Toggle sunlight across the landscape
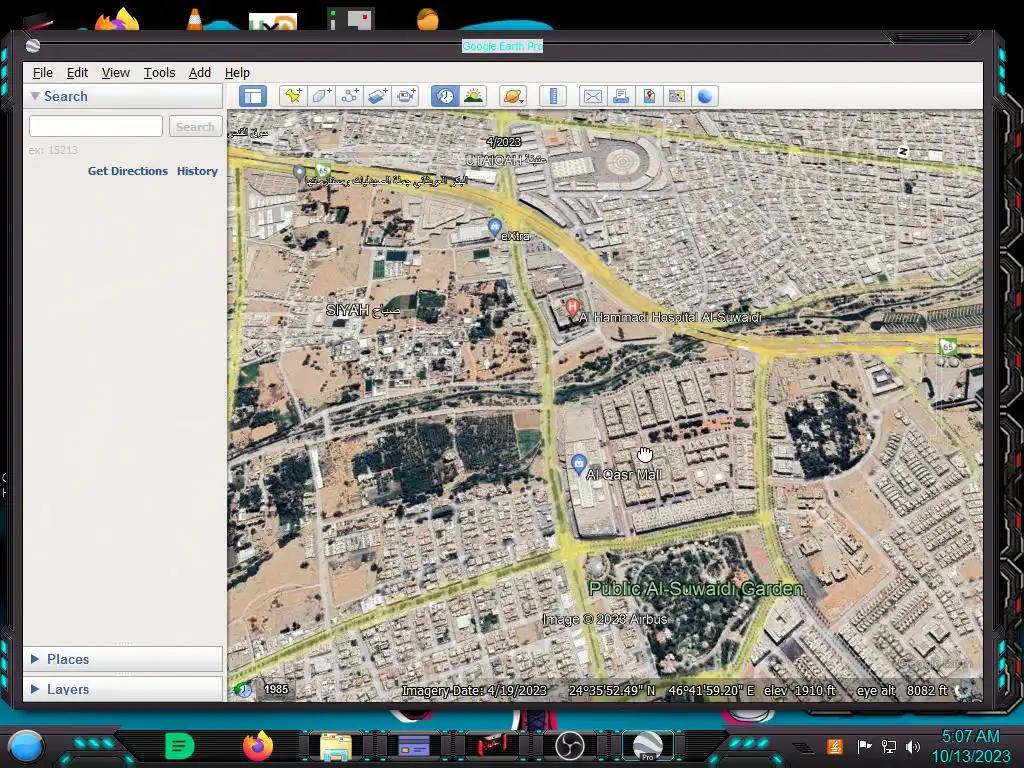The image size is (1024, 768). coord(473,96)
